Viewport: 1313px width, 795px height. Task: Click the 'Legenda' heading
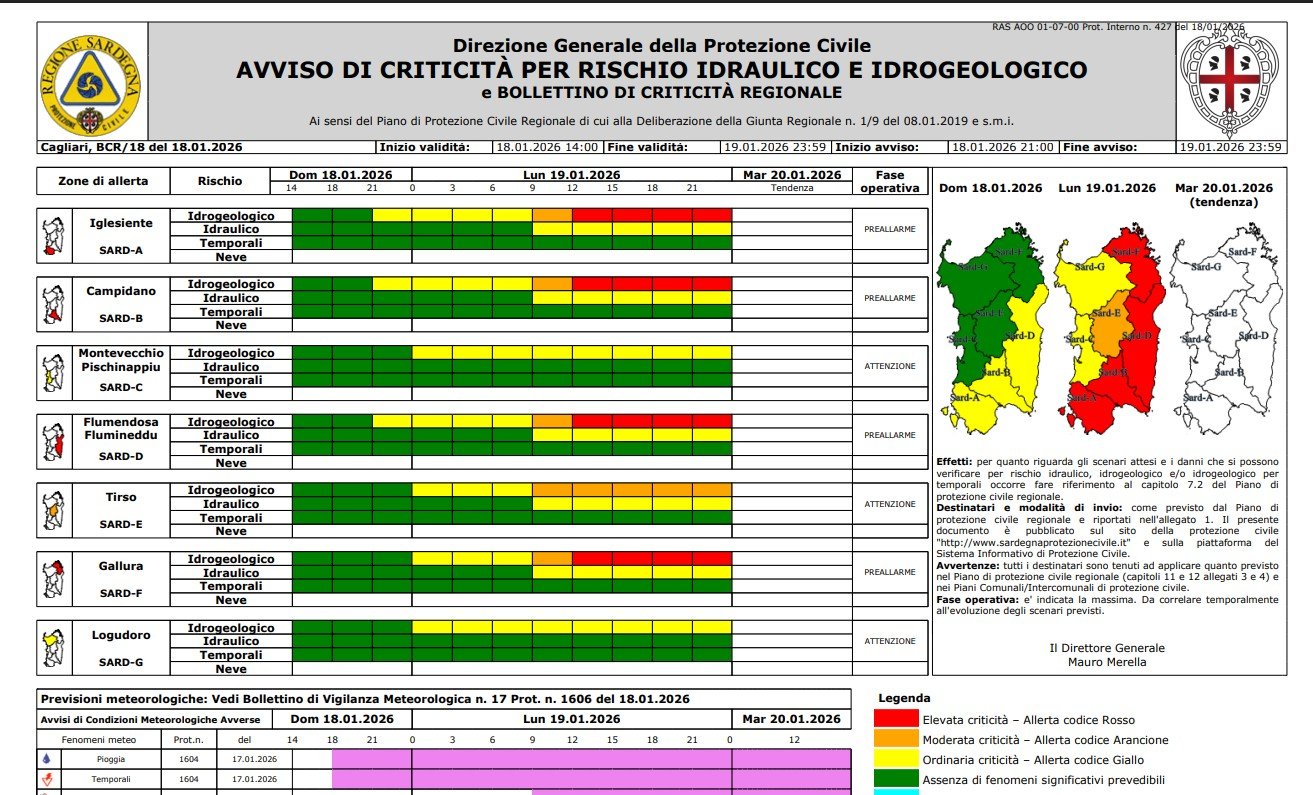pos(904,698)
